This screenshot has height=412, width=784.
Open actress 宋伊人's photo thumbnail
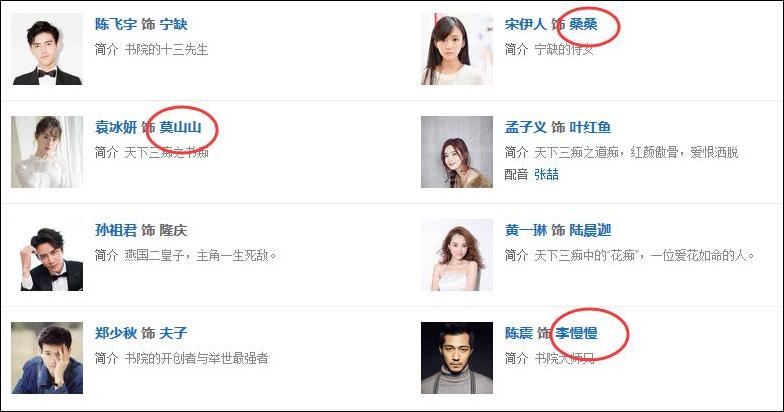point(456,49)
